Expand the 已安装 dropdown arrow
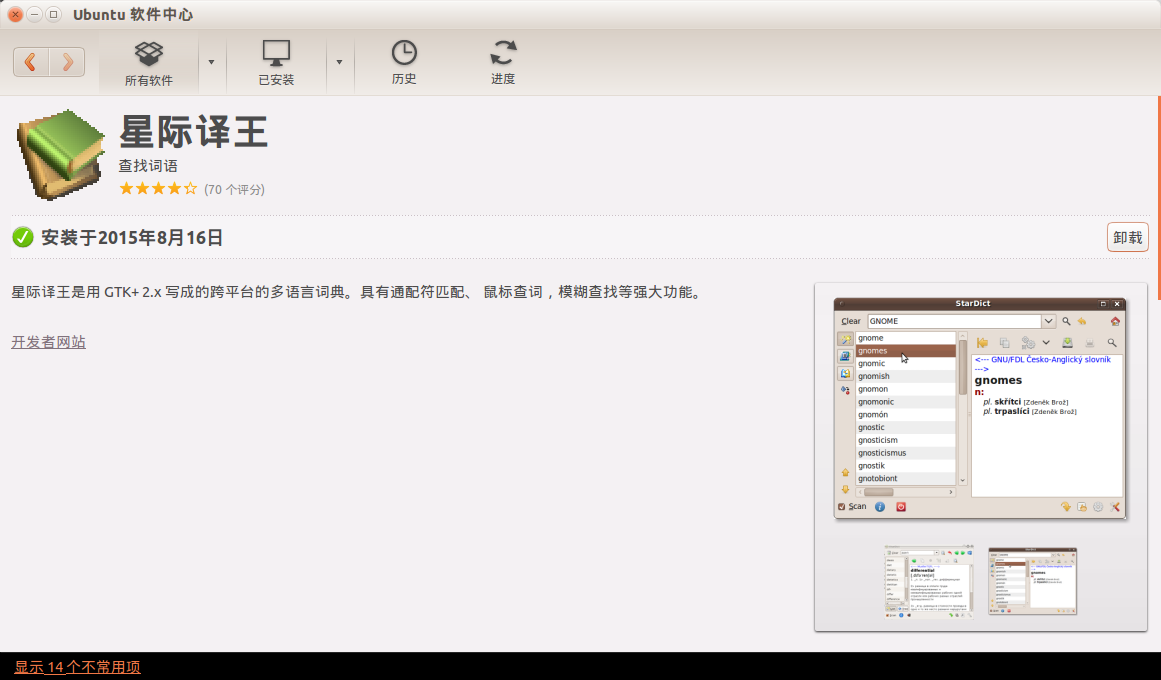 pos(339,62)
